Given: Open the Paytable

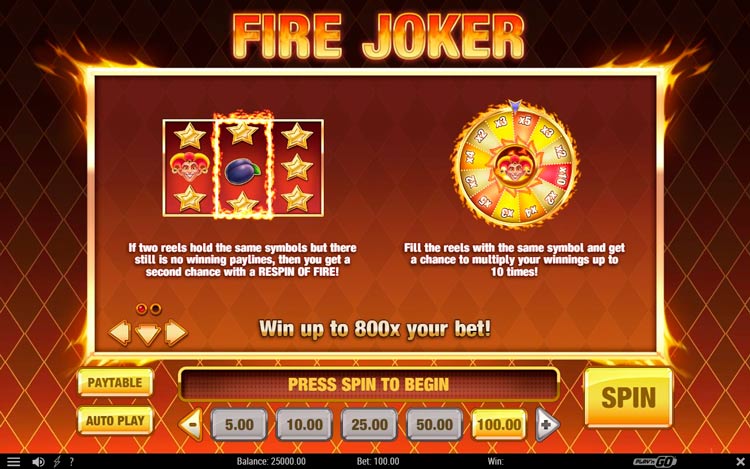Looking at the screenshot, I should pyautogui.click(x=115, y=382).
